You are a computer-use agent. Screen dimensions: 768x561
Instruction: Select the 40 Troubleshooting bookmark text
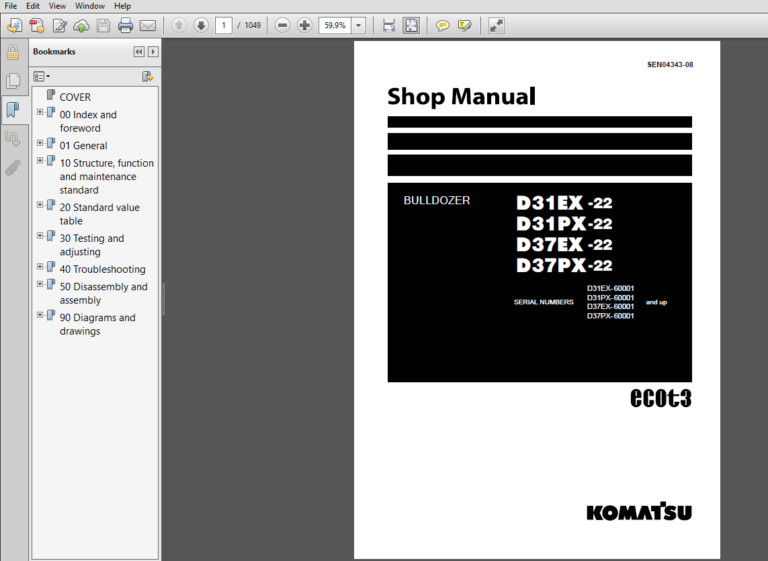(102, 269)
